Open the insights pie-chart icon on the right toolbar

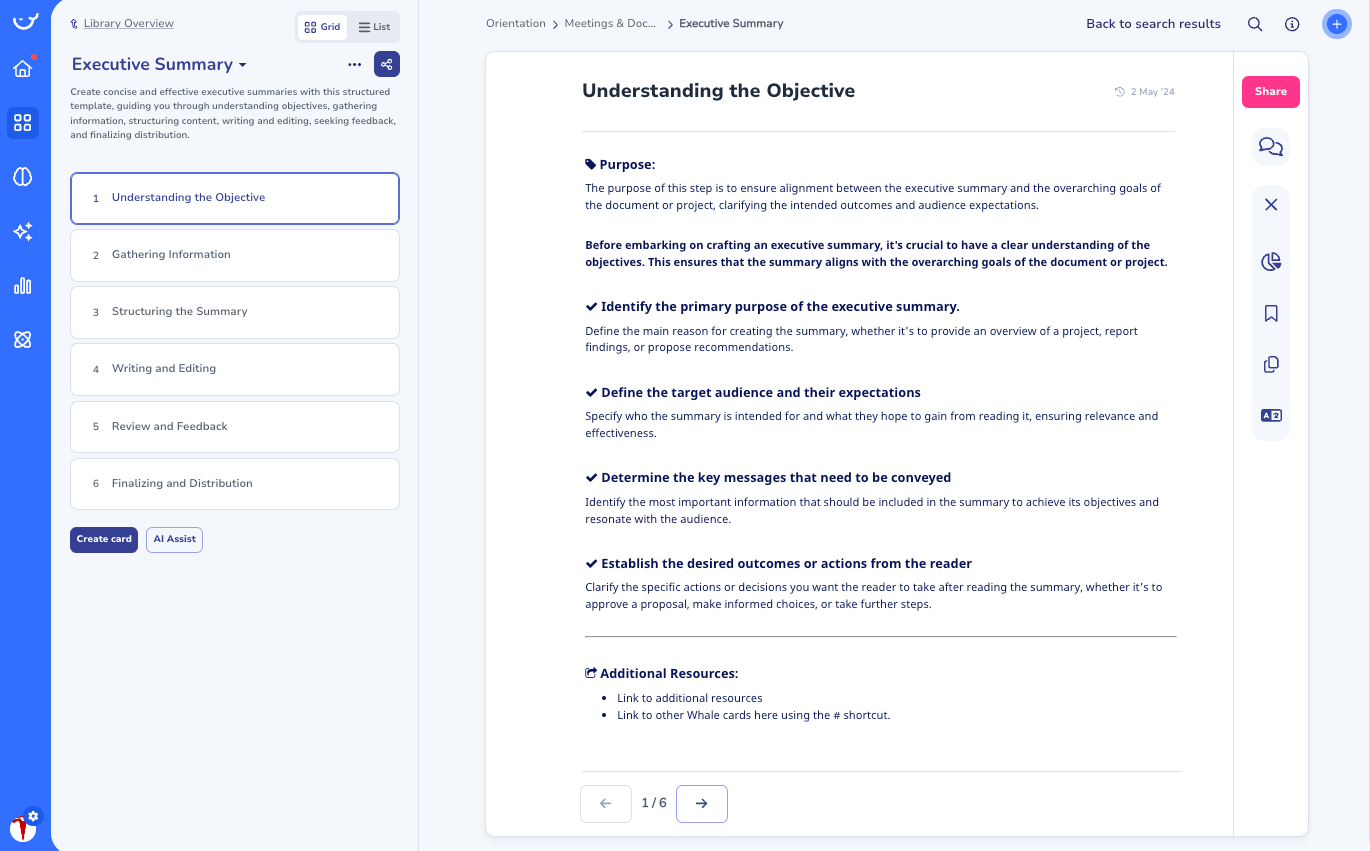(x=1270, y=260)
